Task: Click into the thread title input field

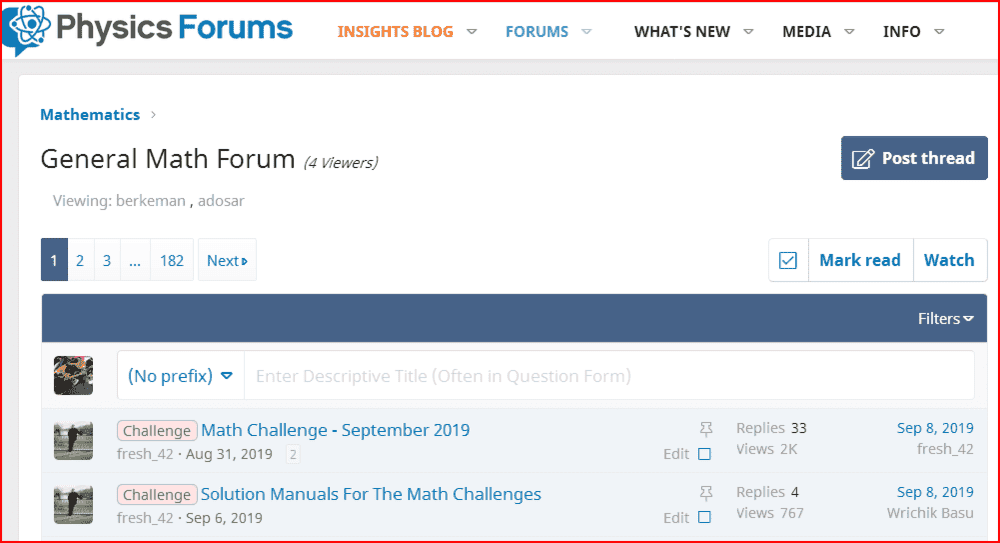Action: [x=609, y=376]
